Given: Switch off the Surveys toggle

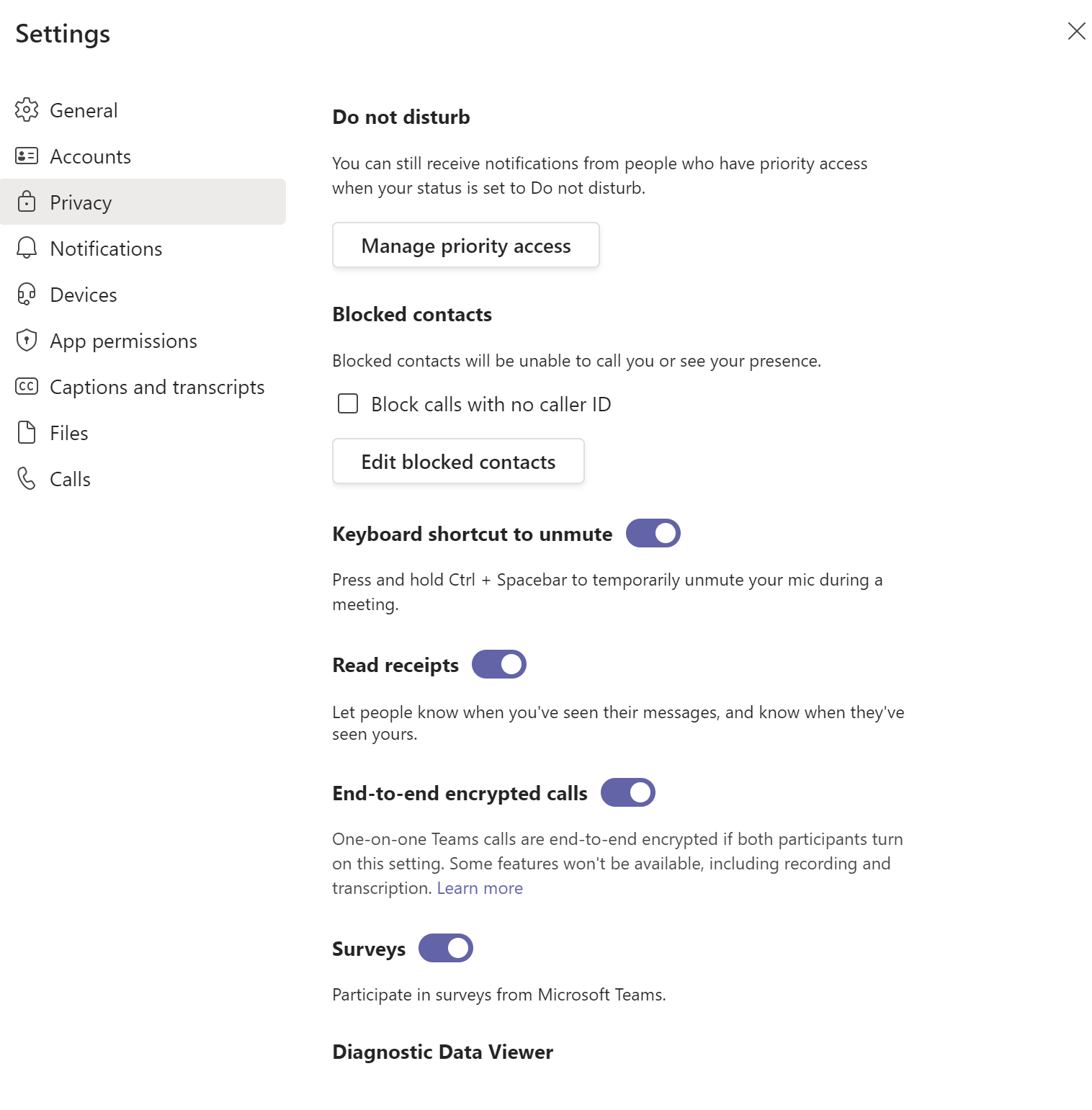Looking at the screenshot, I should [445, 949].
